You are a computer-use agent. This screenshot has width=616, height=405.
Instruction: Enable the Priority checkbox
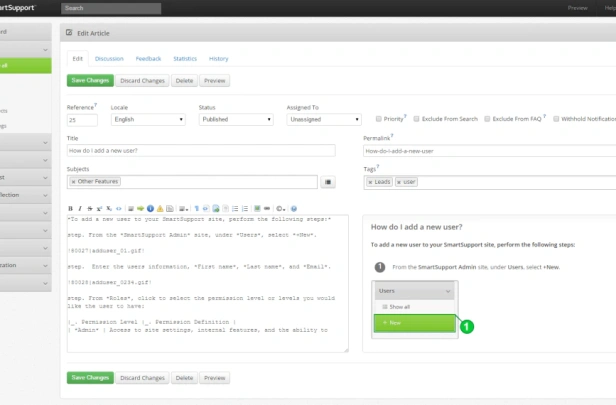click(378, 119)
